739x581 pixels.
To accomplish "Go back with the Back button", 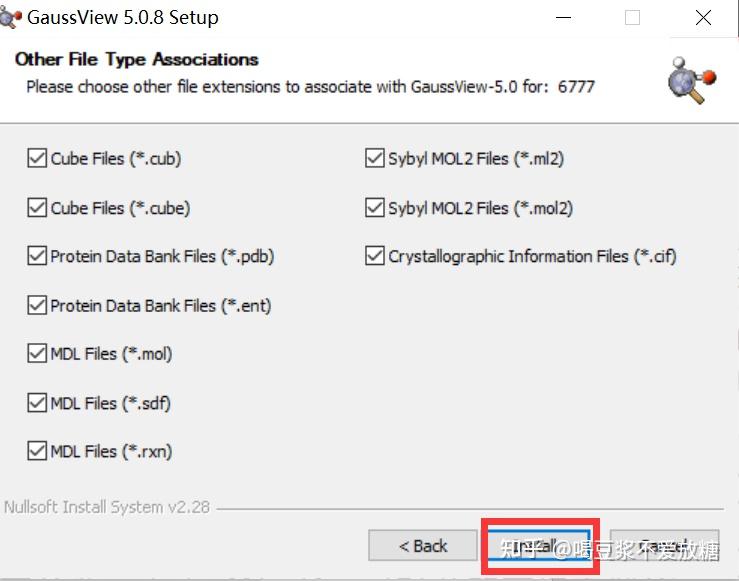I will 423,546.
